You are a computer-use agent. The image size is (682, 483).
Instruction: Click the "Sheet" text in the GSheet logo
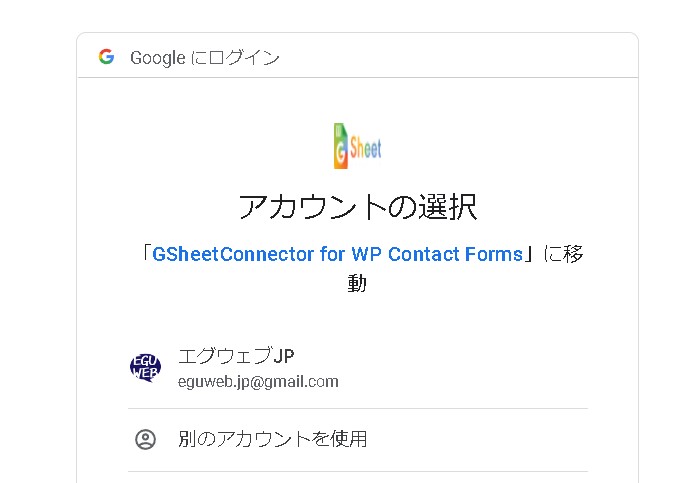(365, 148)
